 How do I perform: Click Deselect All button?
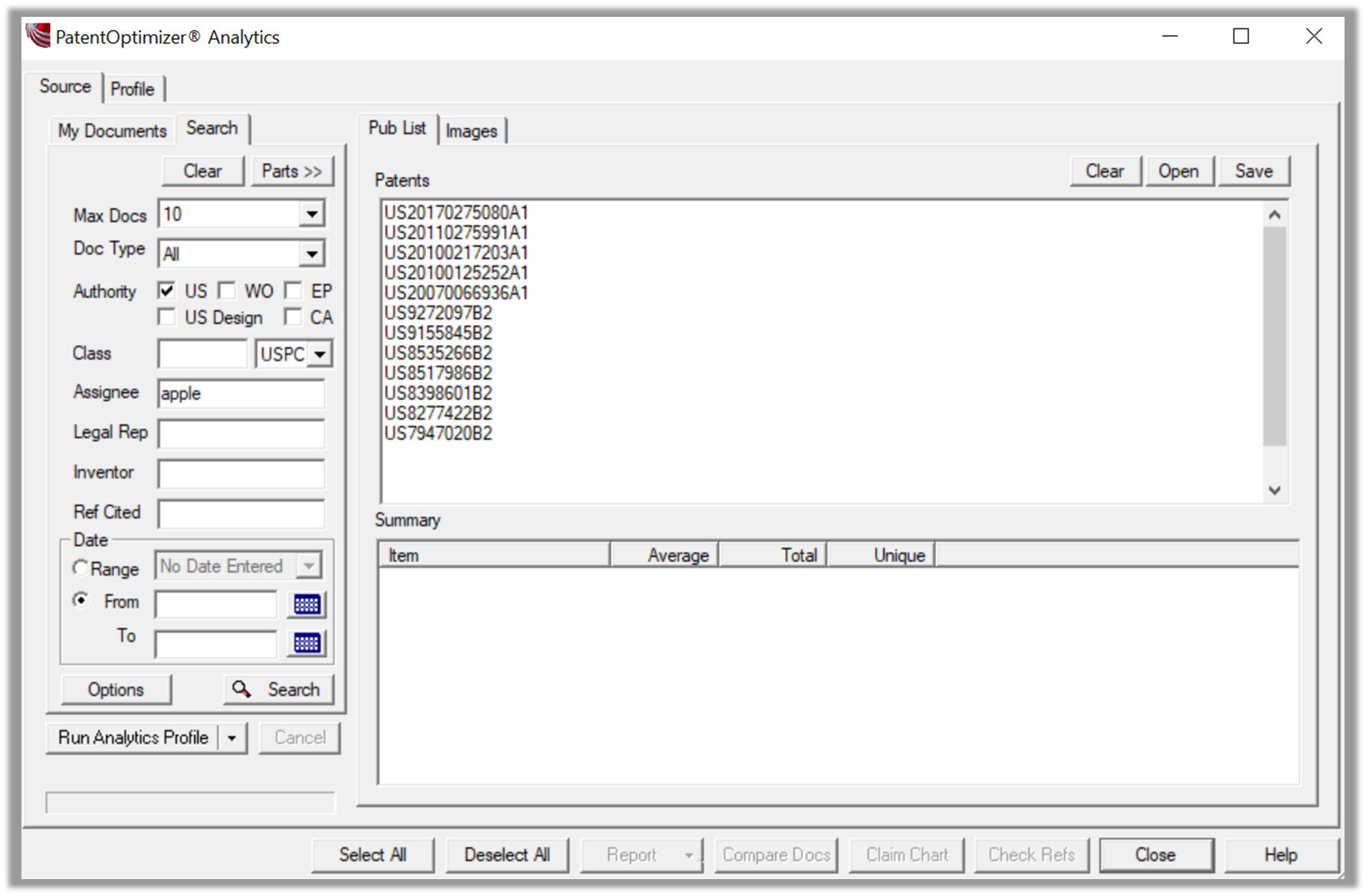point(507,855)
